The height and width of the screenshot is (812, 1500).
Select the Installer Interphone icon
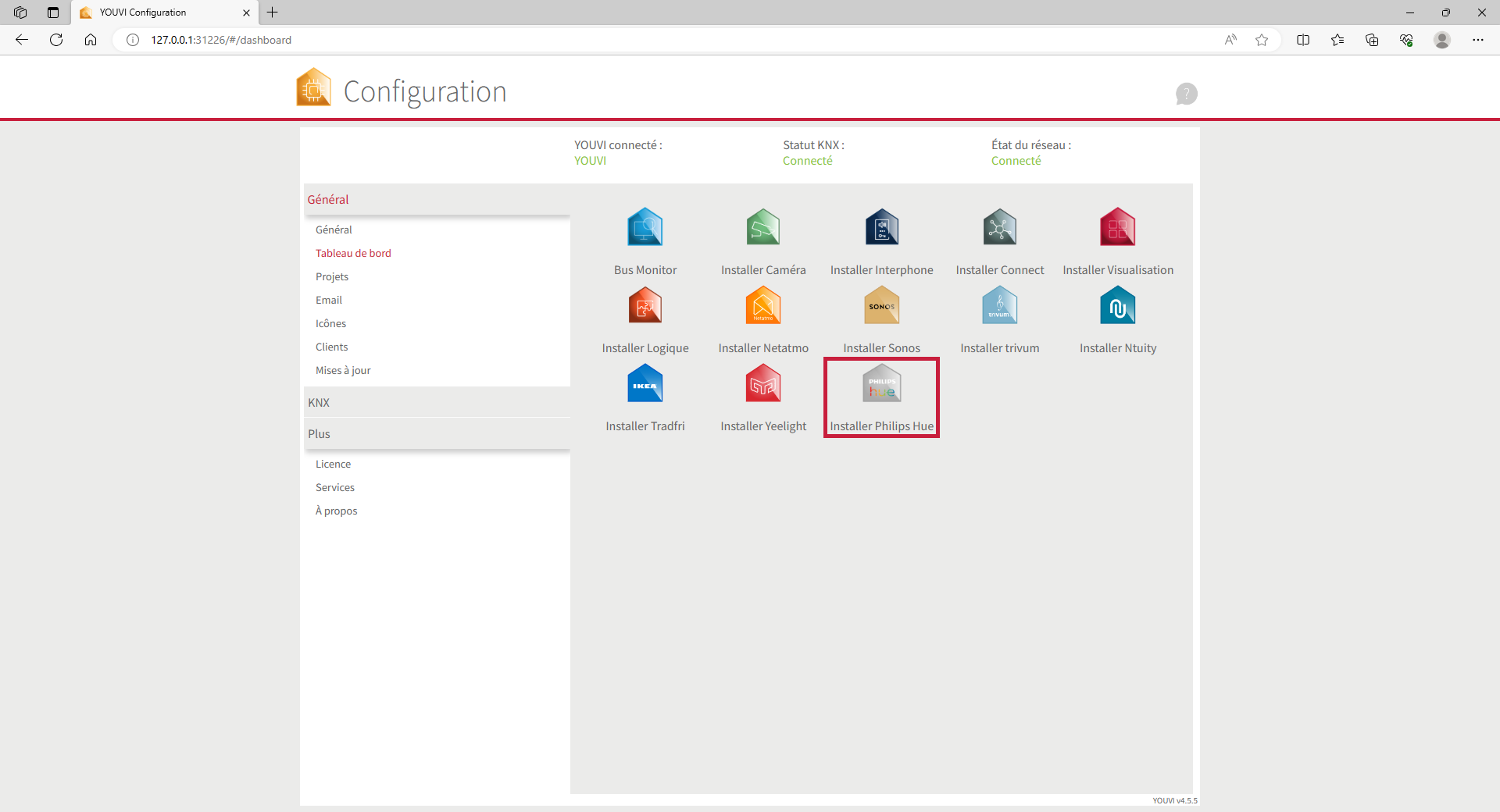[881, 228]
